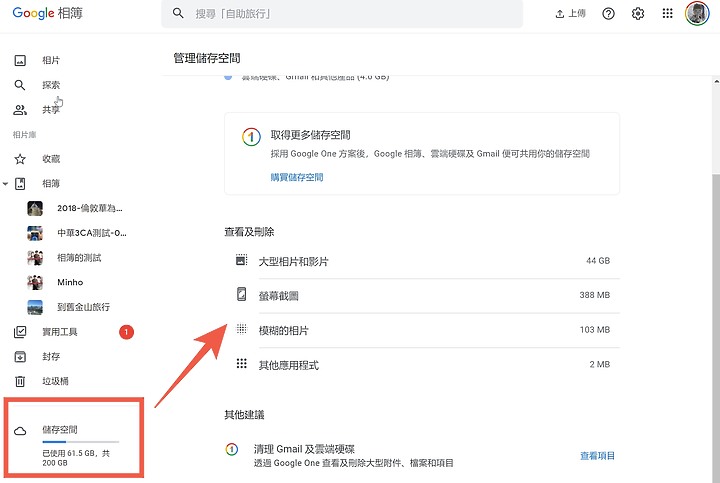Click the 收藏 star icon
The width and height of the screenshot is (720, 483).
coord(20,159)
